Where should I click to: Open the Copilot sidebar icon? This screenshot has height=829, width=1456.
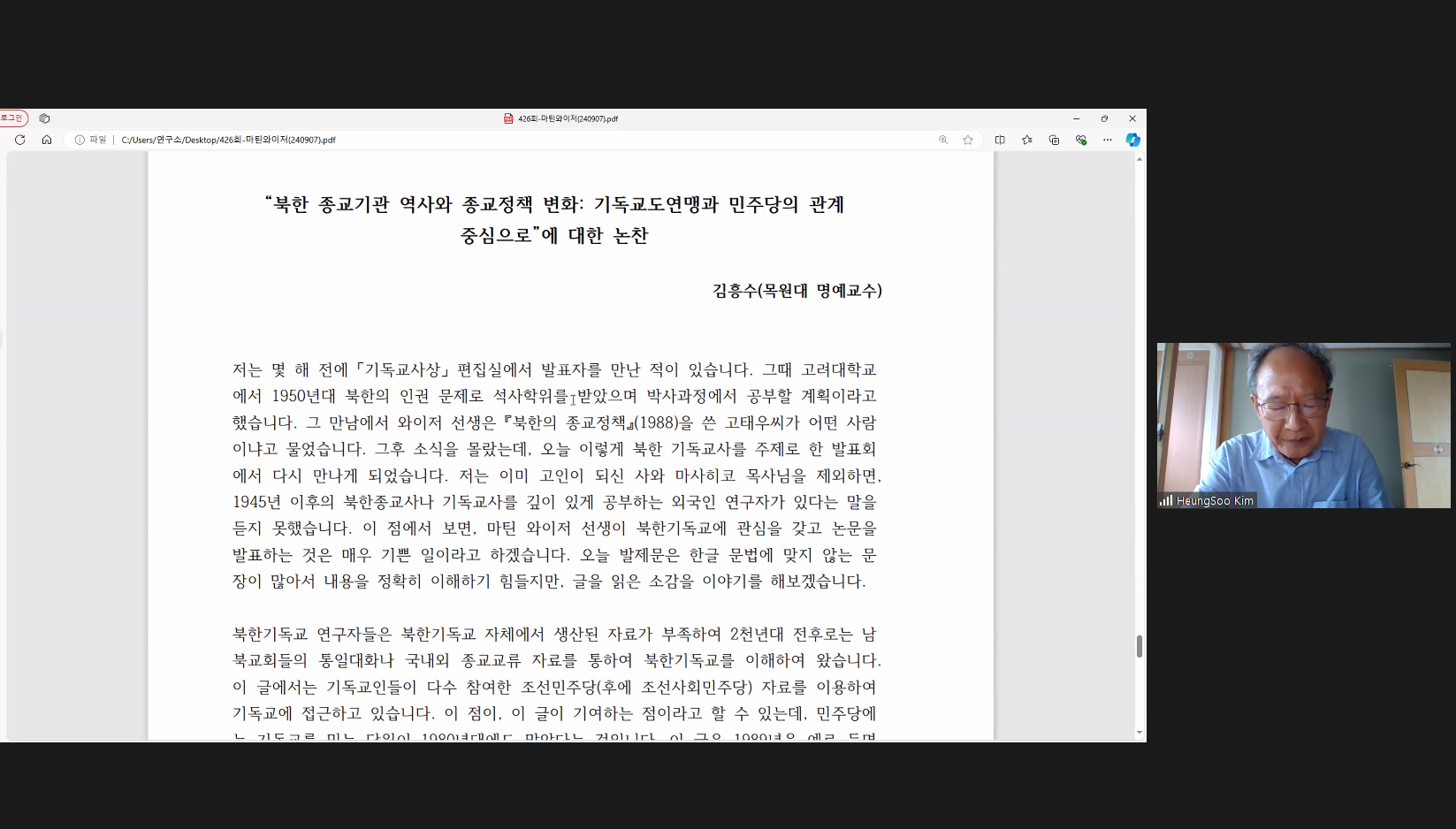pyautogui.click(x=1132, y=140)
